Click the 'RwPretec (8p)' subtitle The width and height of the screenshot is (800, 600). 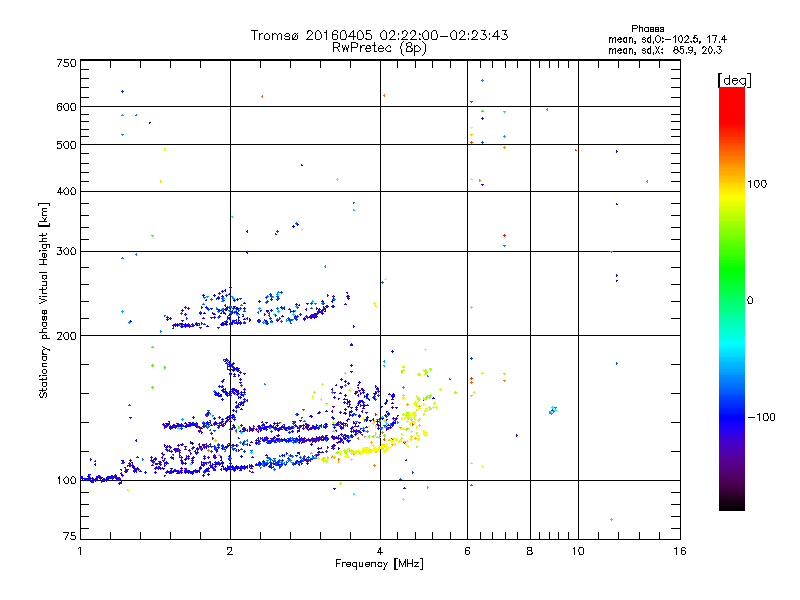point(379,48)
